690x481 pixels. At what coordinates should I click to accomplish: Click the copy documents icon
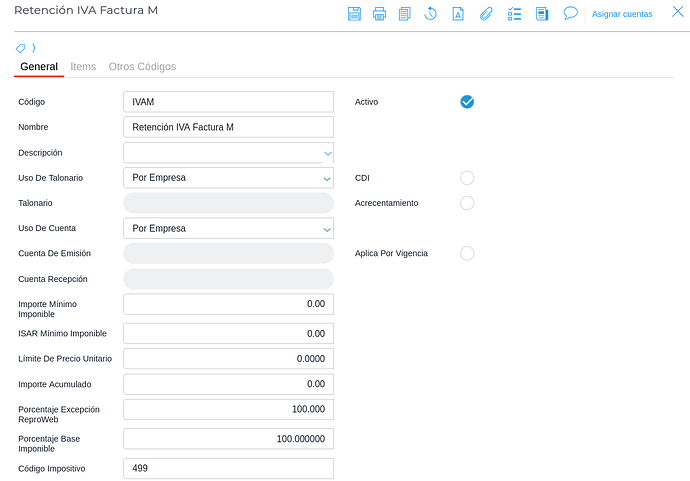405,14
